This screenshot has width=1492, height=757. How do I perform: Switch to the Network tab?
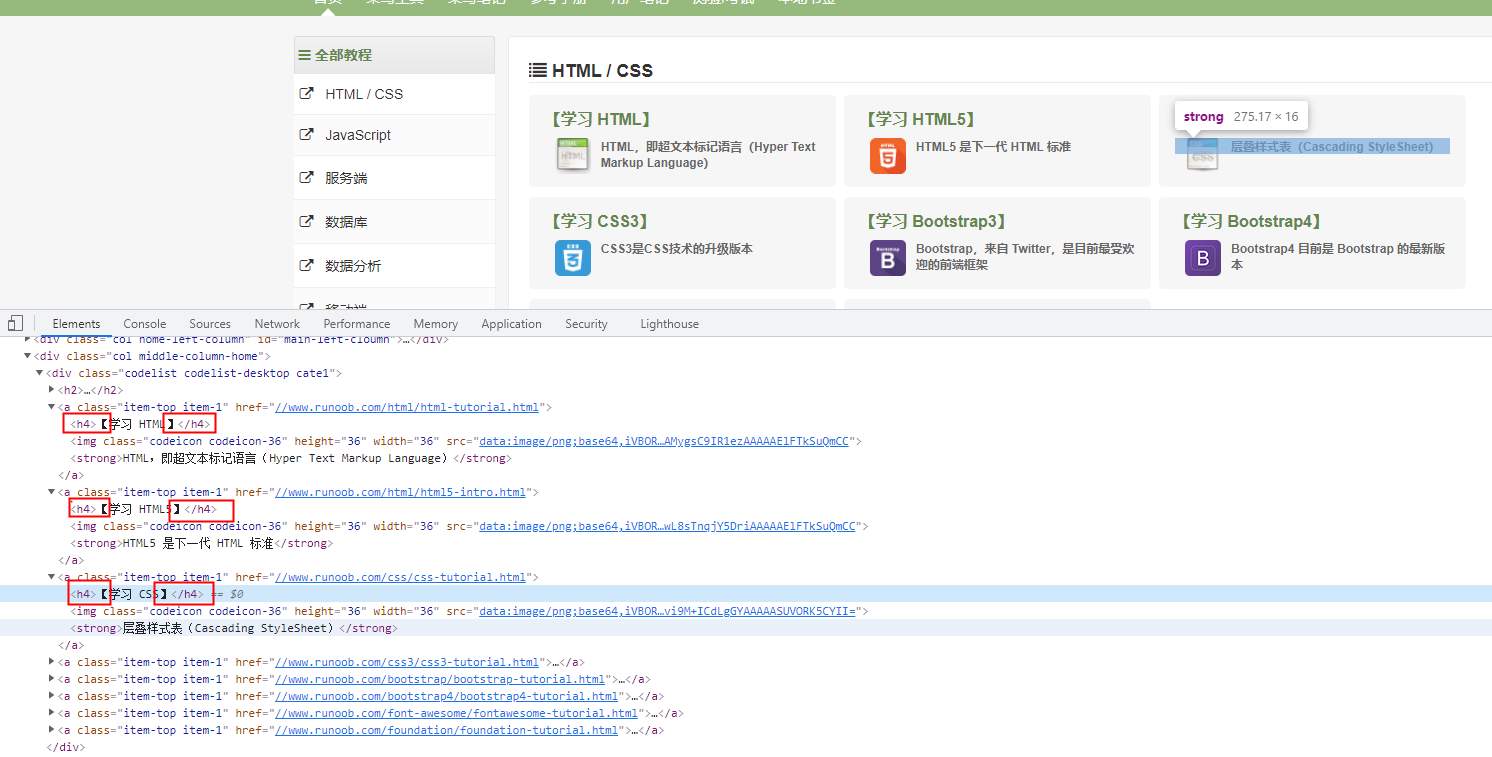277,324
